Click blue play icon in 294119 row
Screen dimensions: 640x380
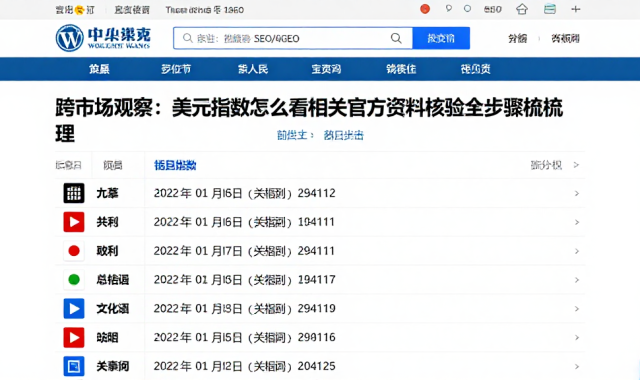74,309
